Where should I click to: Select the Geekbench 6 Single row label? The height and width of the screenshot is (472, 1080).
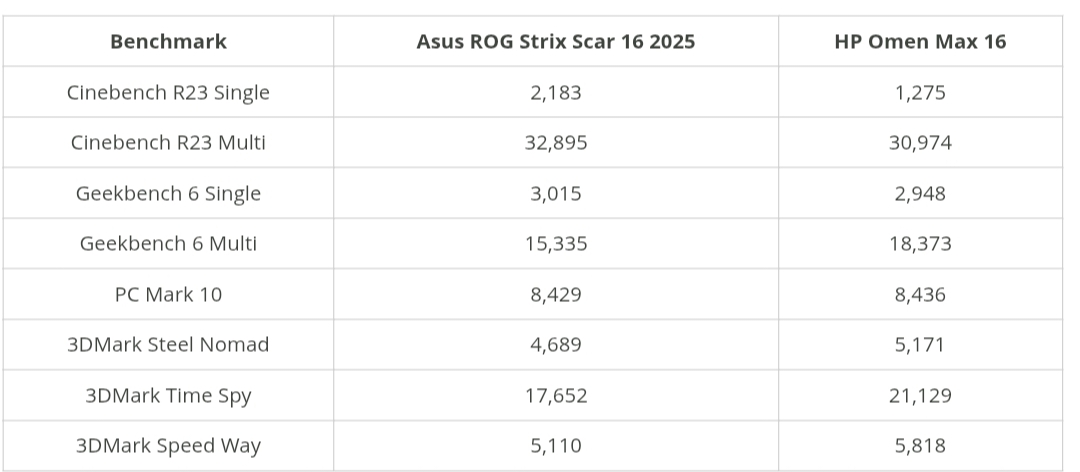click(x=168, y=194)
